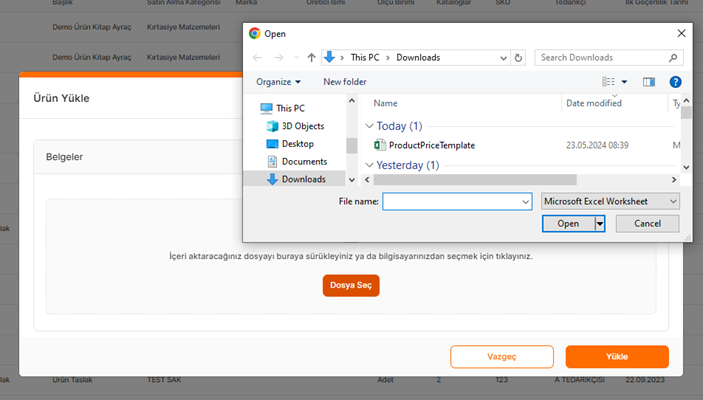Click the Dosya Seç button
Screen dimensions: 703x400
coord(351,285)
